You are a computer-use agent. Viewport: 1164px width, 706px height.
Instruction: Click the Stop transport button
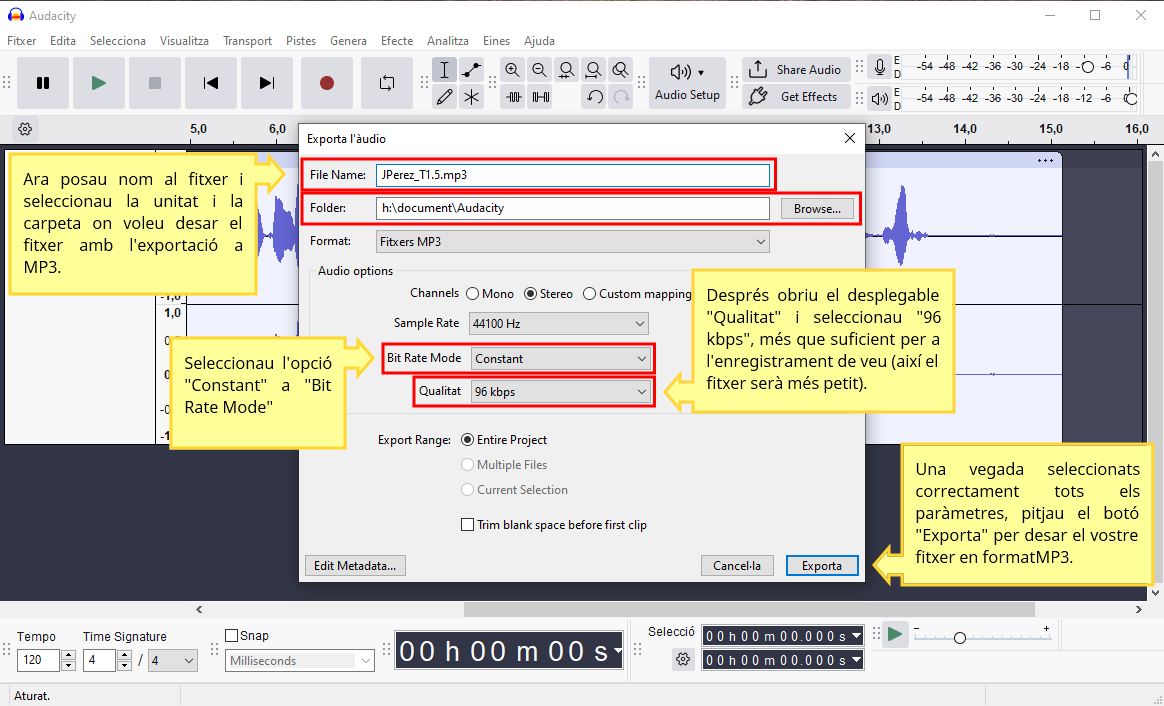coord(154,83)
